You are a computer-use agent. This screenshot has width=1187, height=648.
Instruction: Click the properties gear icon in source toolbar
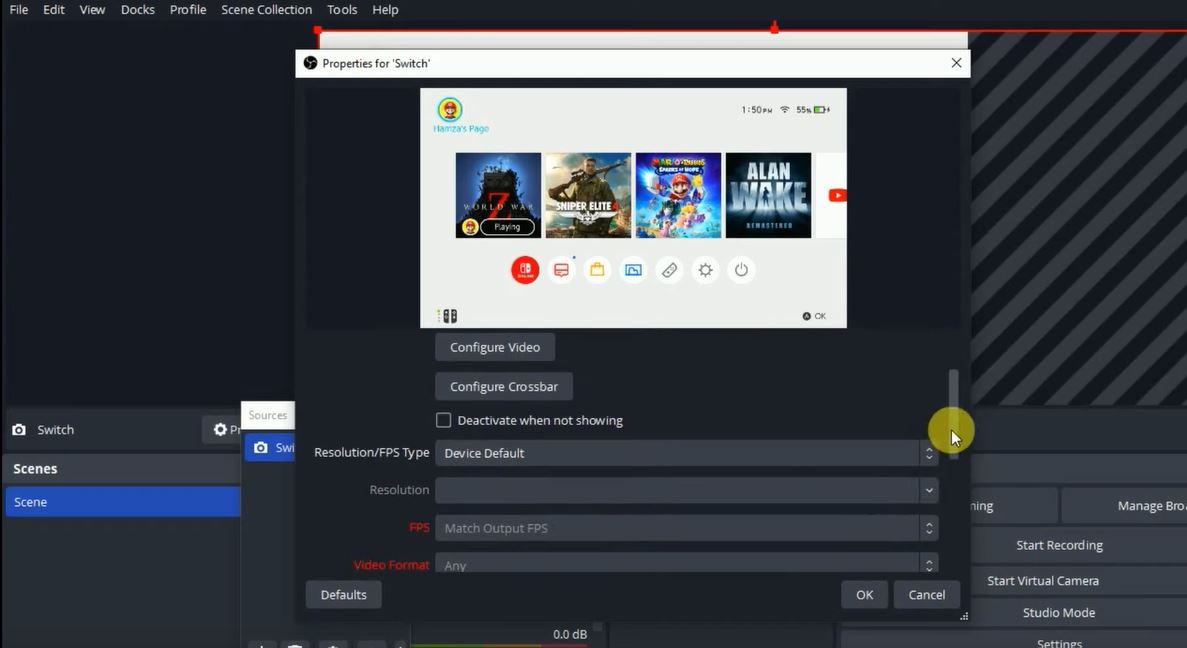(x=220, y=429)
